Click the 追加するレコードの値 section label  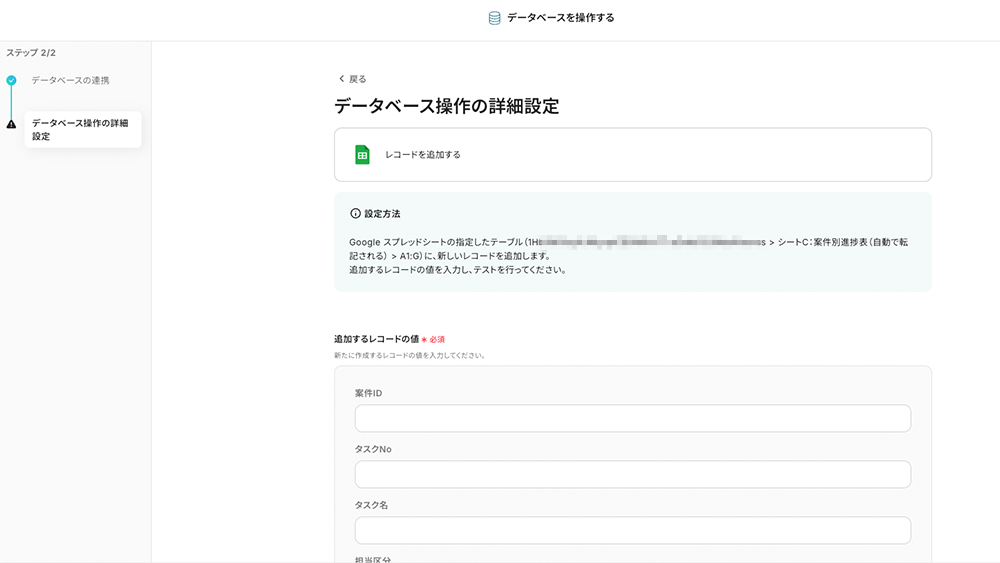click(x=376, y=339)
